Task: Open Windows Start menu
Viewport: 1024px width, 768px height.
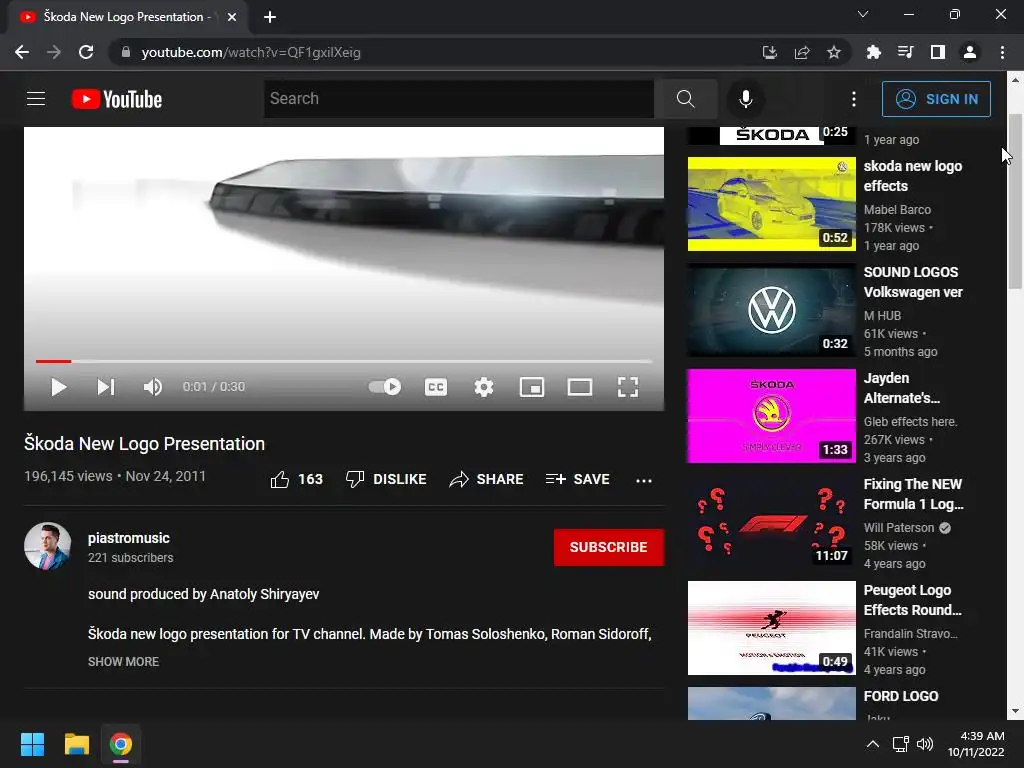Action: [x=32, y=744]
